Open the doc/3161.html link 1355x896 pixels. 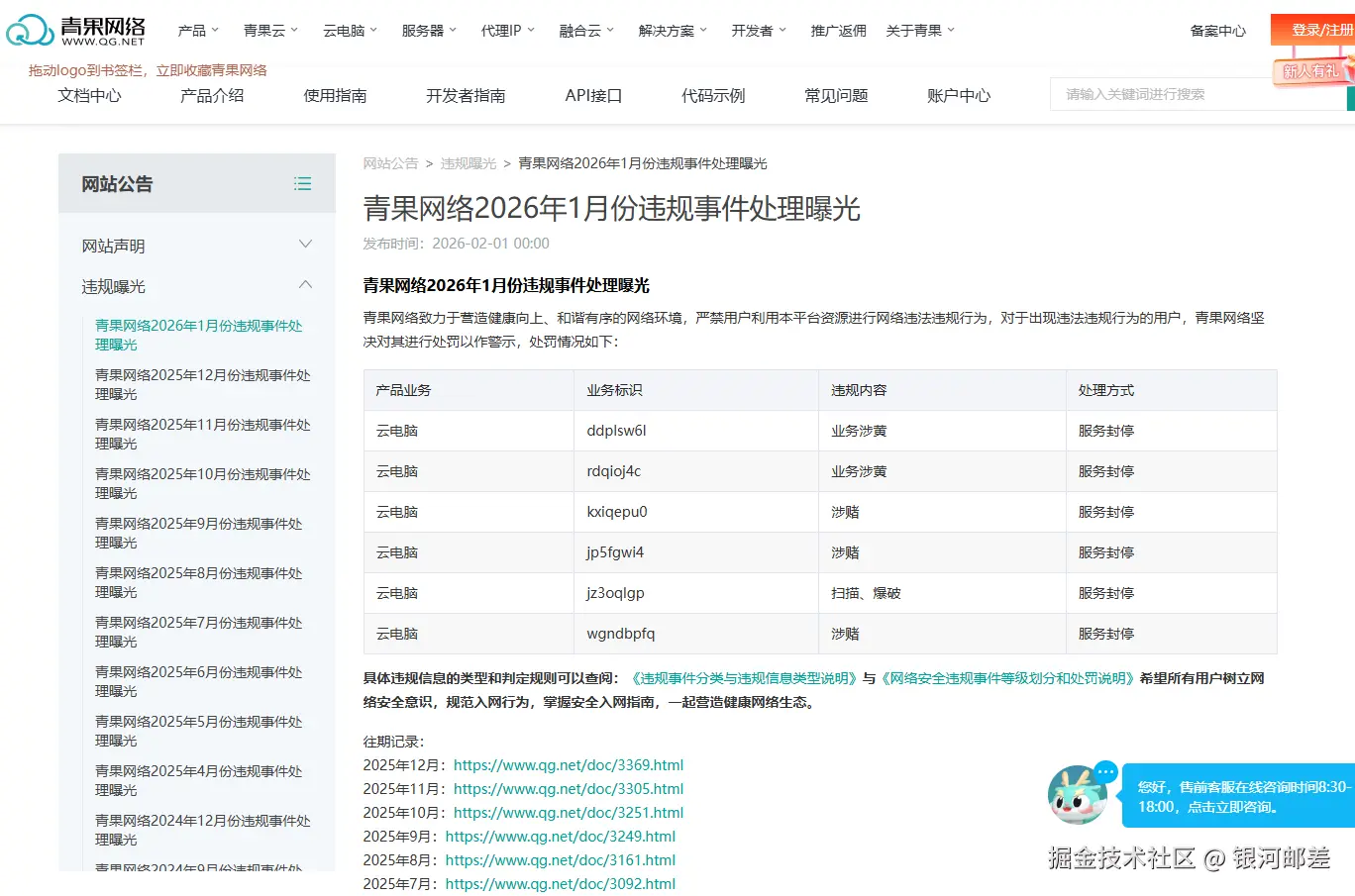(561, 860)
